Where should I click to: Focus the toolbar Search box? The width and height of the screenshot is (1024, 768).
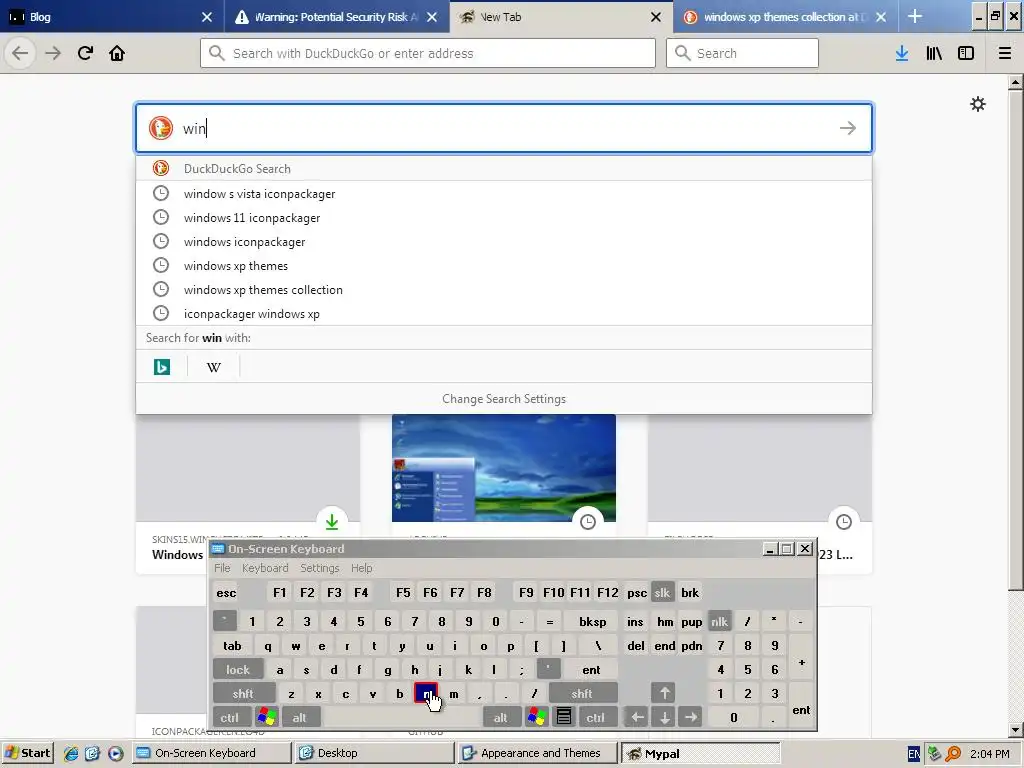742,53
